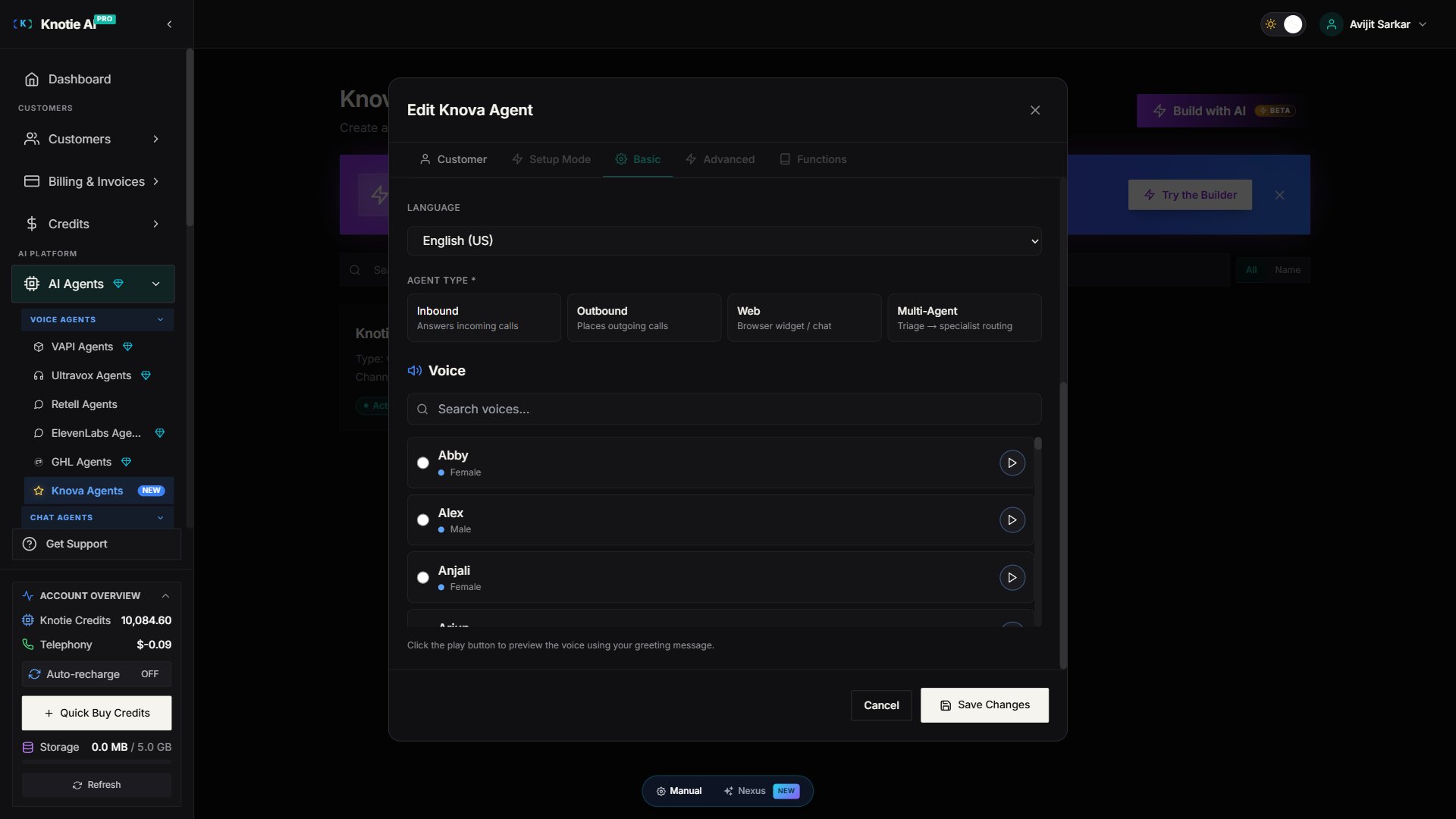
Task: Close the Edit Knova Agent dialog
Action: tap(1035, 110)
